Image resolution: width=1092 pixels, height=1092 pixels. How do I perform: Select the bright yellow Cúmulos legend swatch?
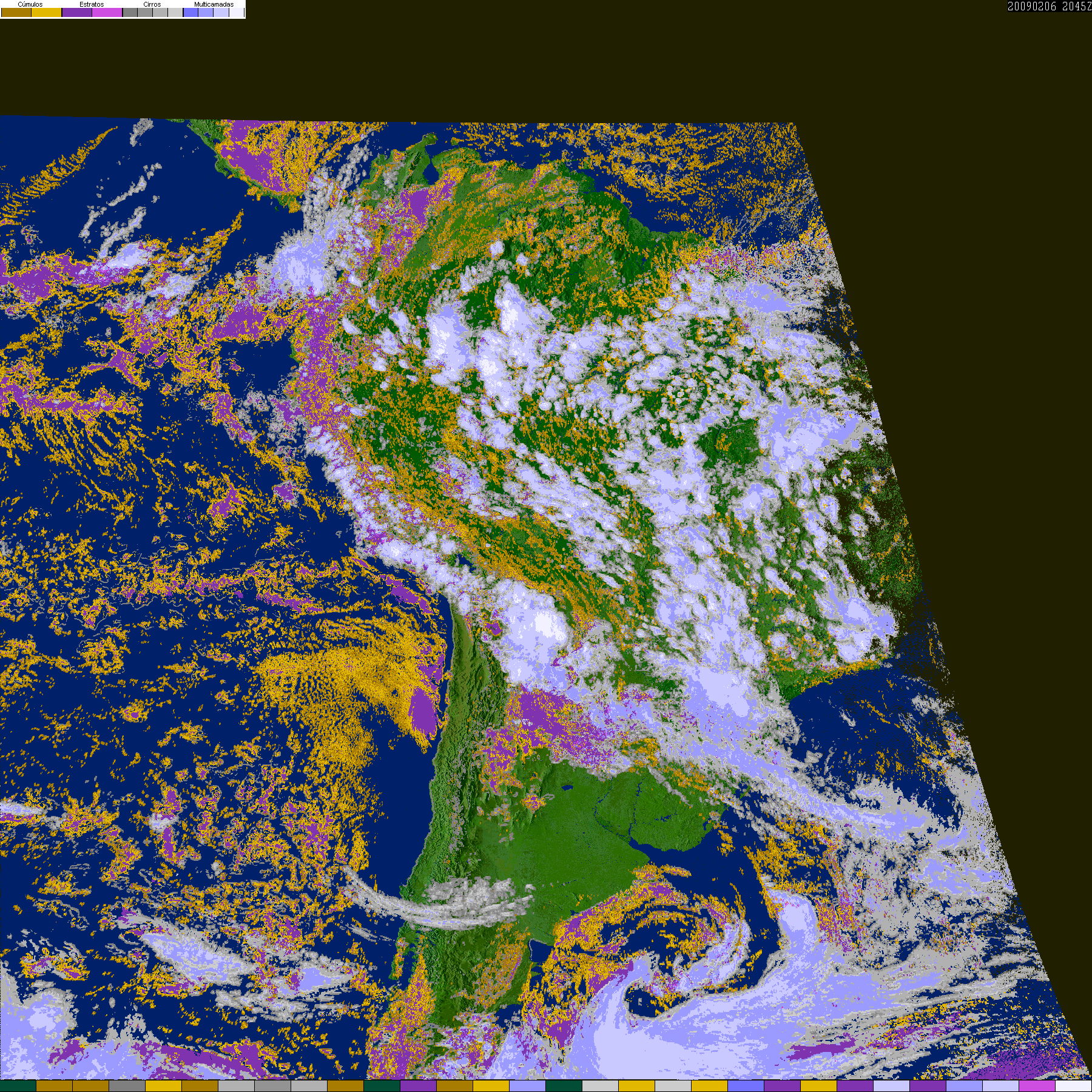(x=46, y=12)
